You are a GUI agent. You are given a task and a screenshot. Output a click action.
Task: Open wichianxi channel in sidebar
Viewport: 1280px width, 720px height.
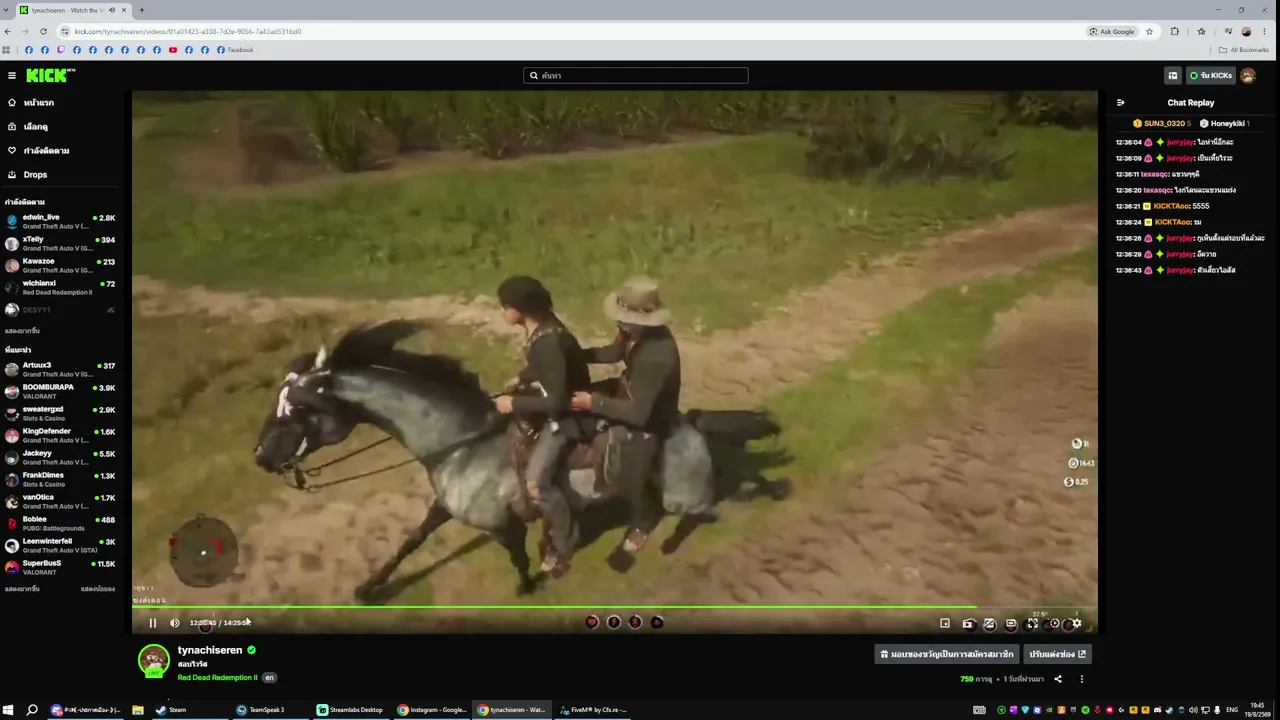pyautogui.click(x=60, y=287)
